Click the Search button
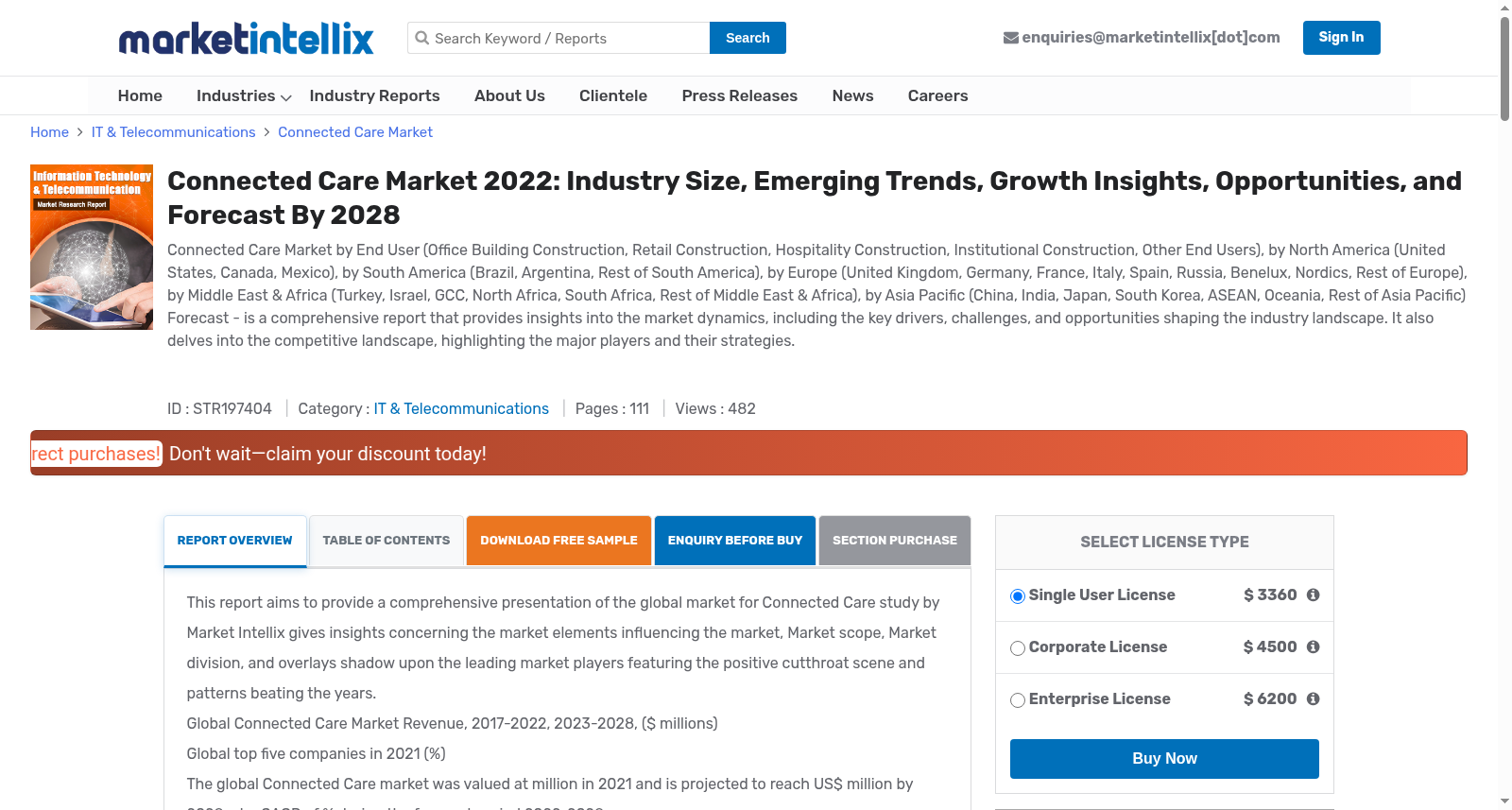 (x=747, y=38)
